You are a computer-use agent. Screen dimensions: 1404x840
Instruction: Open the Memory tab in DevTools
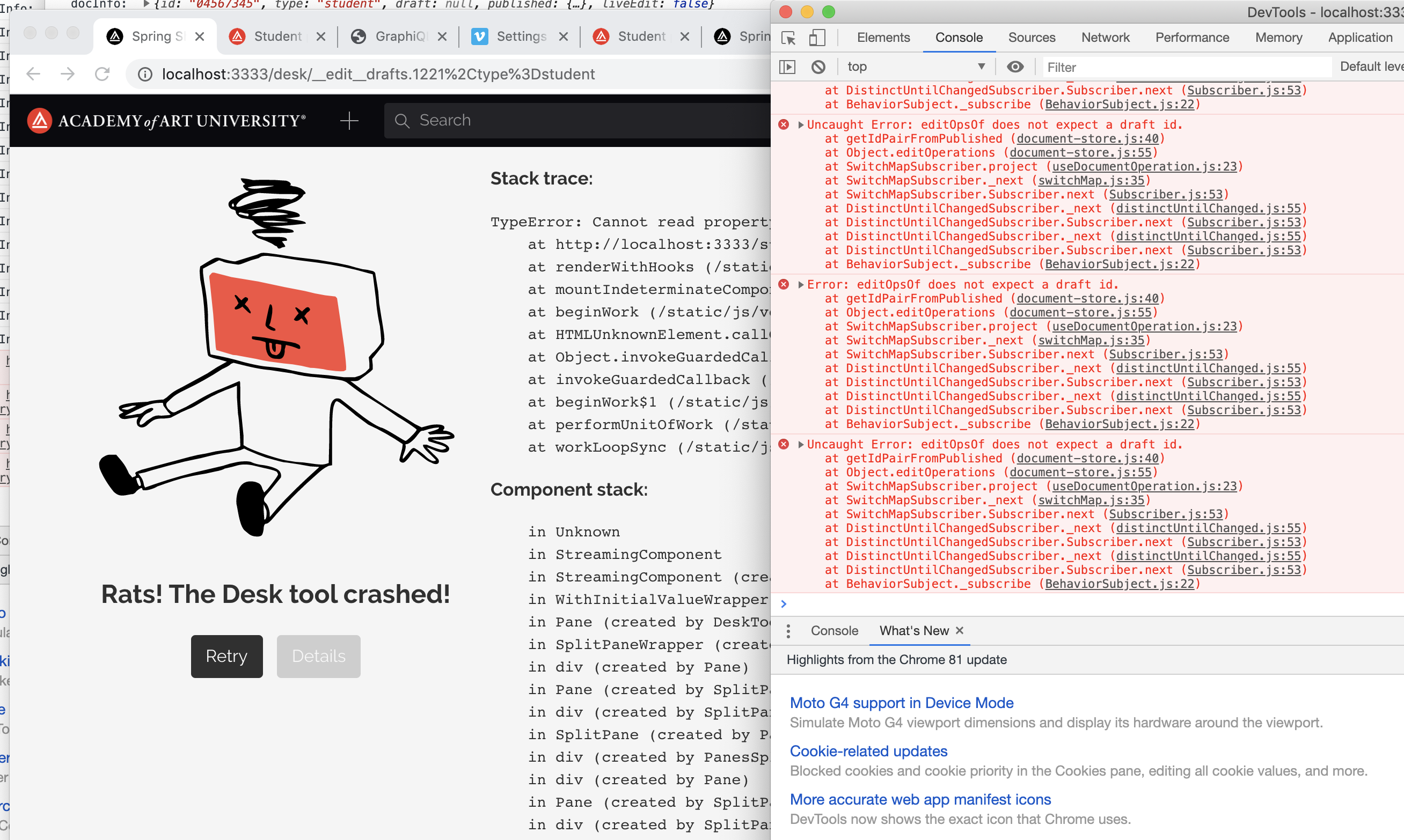point(1278,38)
